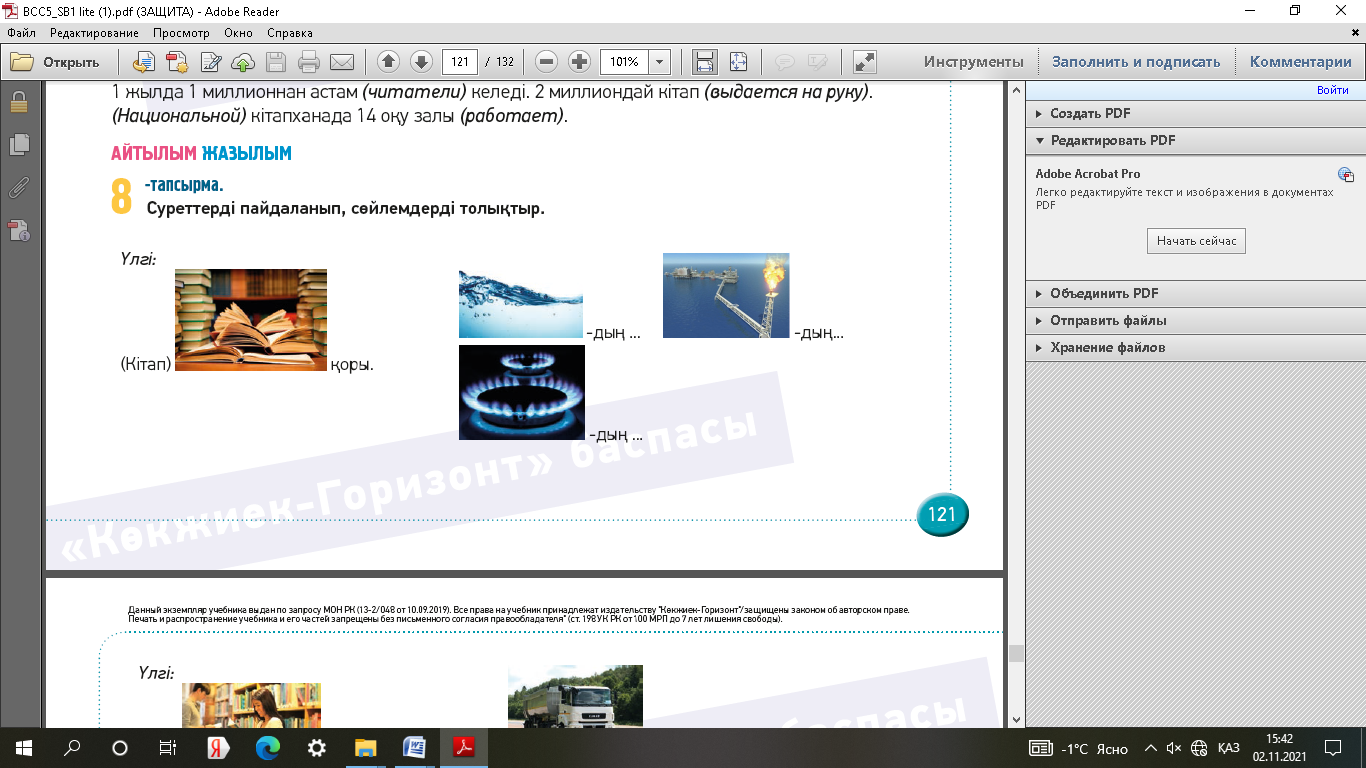Open the zoom level dropdown arrow
The image size is (1366, 768).
tap(660, 62)
